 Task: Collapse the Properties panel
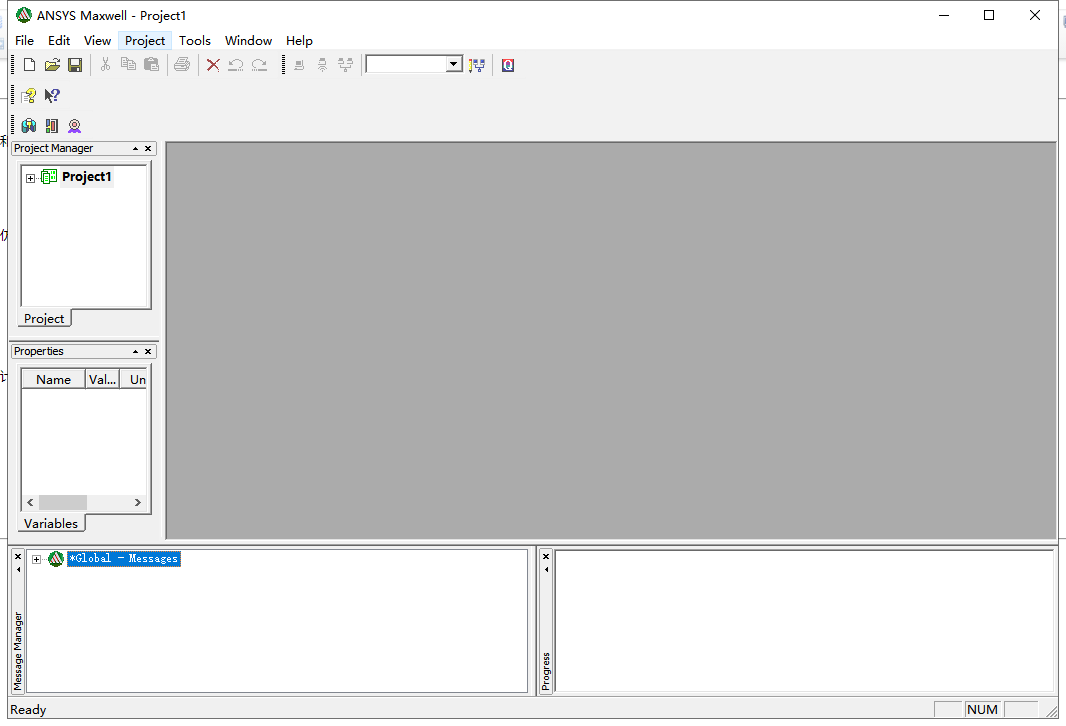coord(136,351)
